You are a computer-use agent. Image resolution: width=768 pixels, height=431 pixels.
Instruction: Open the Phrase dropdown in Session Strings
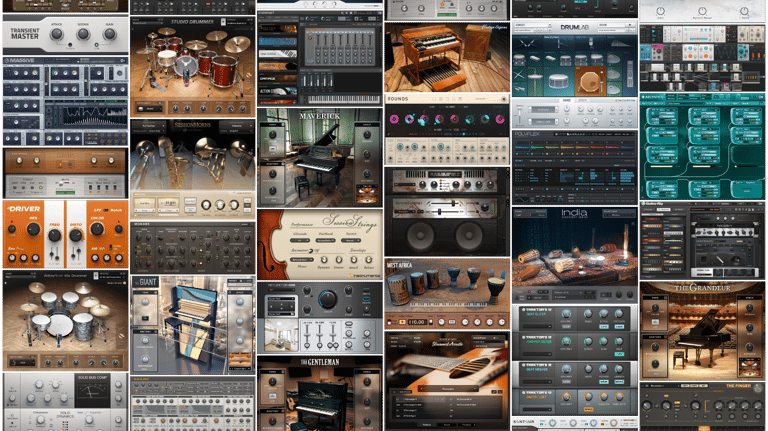pos(301,260)
